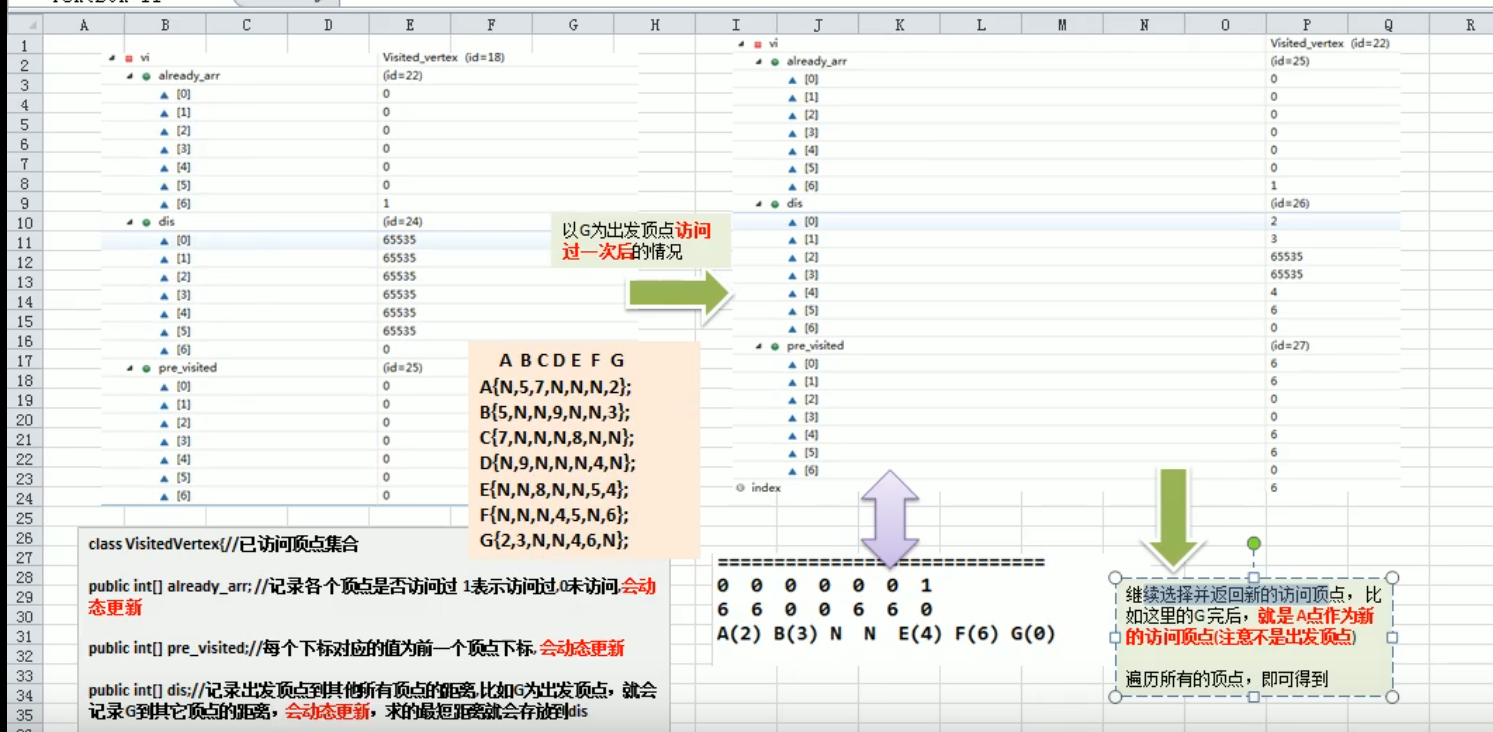Collapse right 'pre_visited' node with id=27
This screenshot has height=732, width=1493.
[x=758, y=346]
